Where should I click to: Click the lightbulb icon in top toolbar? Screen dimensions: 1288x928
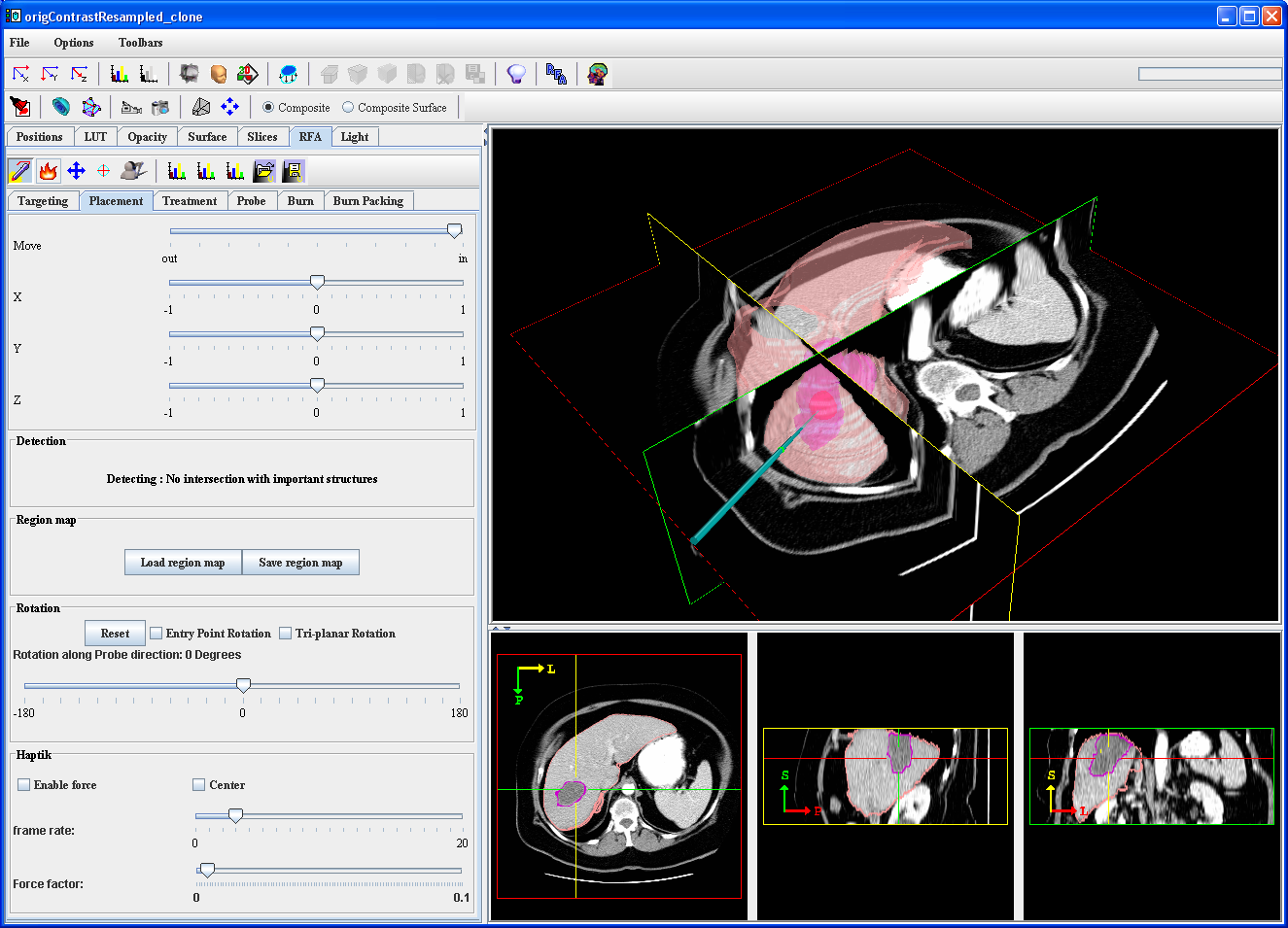(x=516, y=74)
